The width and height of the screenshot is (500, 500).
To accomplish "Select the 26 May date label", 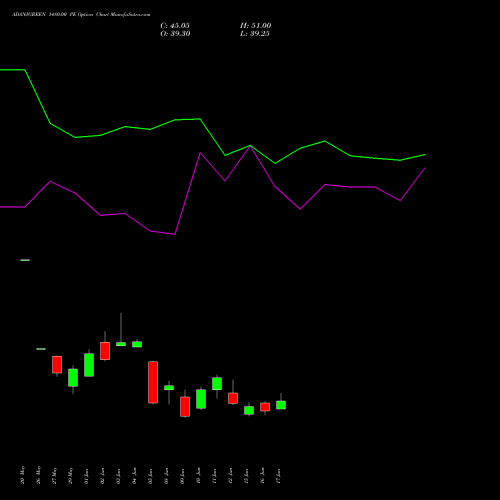I will point(38,475).
